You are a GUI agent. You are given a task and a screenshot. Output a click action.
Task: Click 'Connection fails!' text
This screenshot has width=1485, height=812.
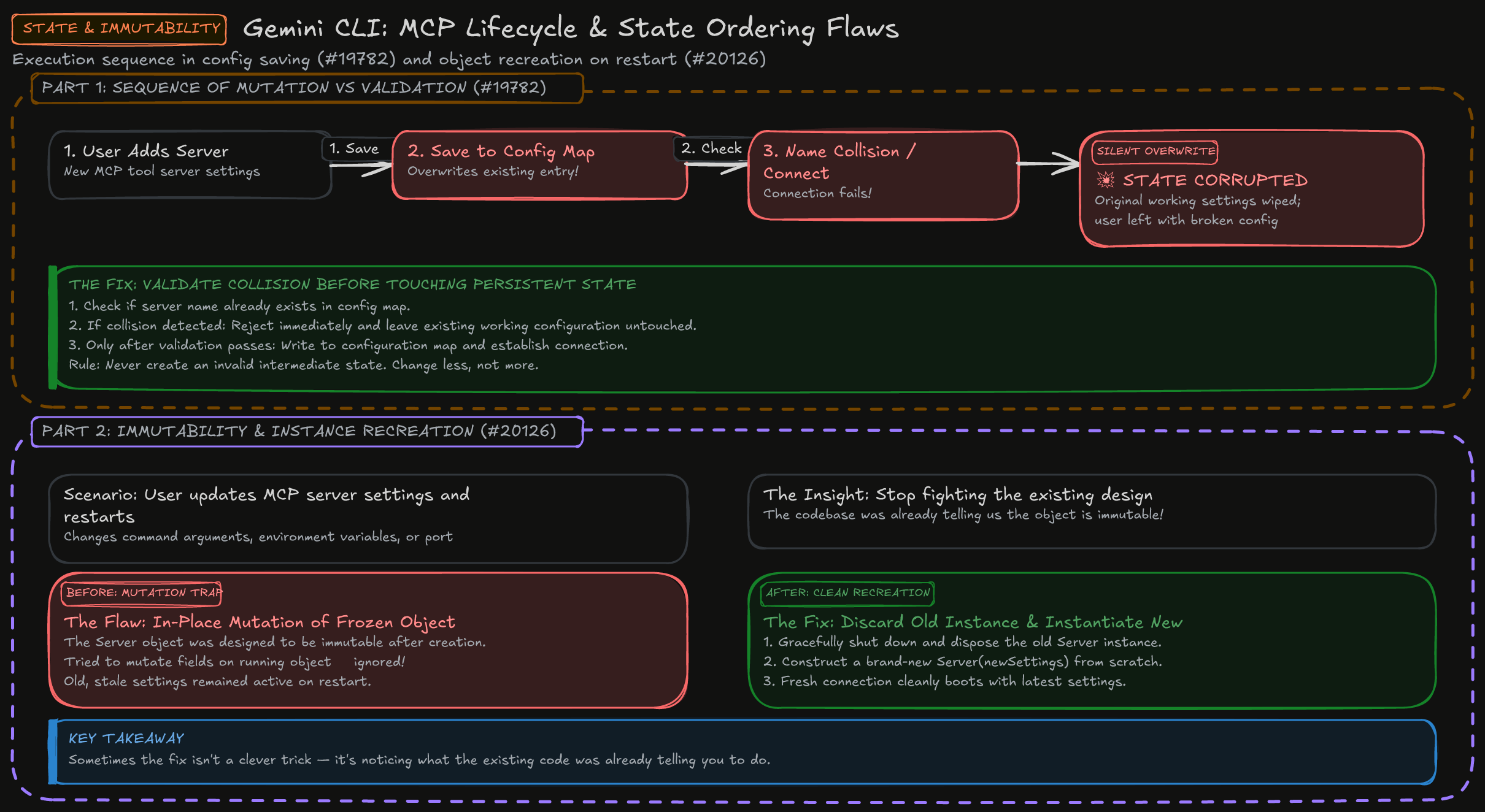coord(817,193)
